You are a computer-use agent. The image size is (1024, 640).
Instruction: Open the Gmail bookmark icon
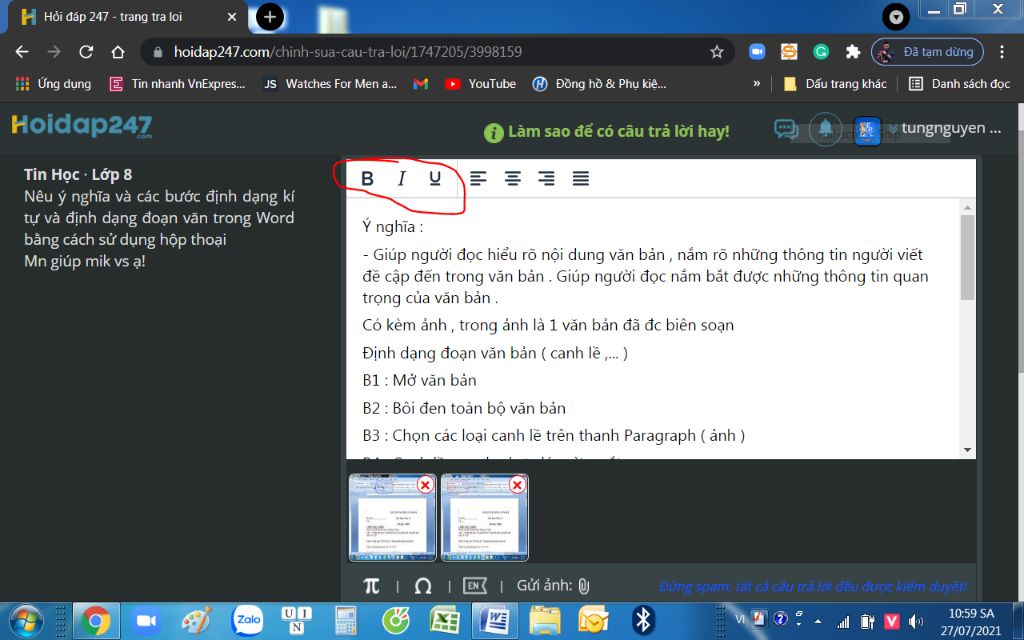(421, 84)
